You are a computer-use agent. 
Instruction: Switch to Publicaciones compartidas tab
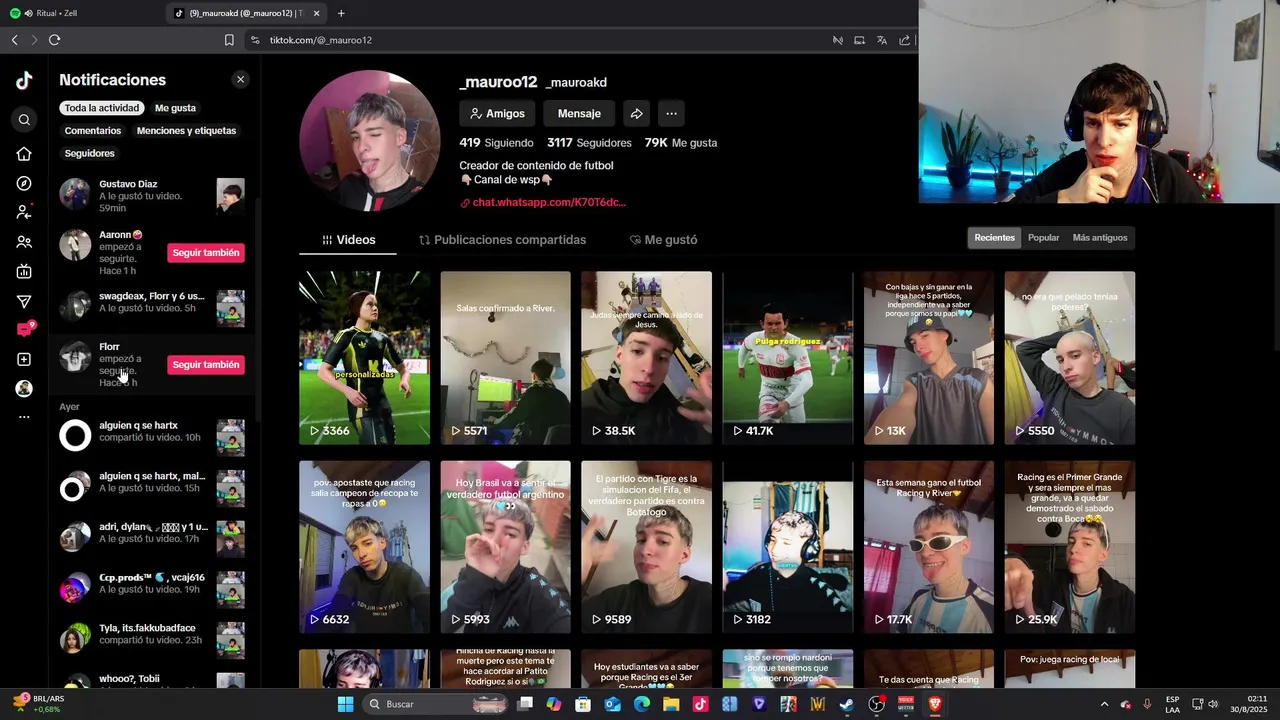(502, 240)
